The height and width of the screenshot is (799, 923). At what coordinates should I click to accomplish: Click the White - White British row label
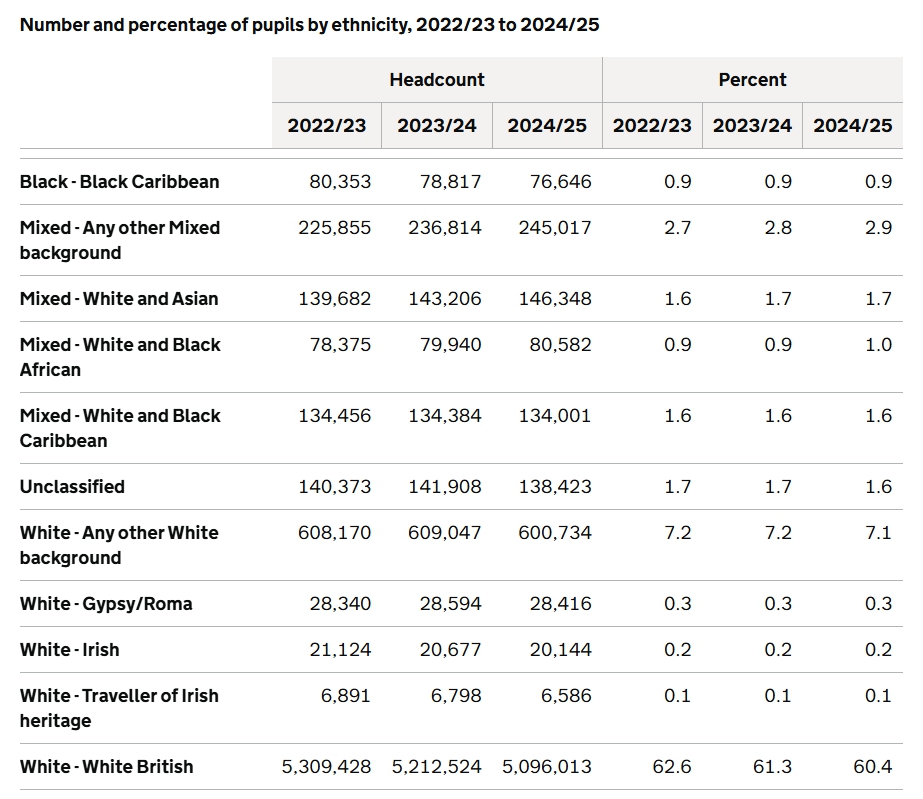(x=106, y=767)
